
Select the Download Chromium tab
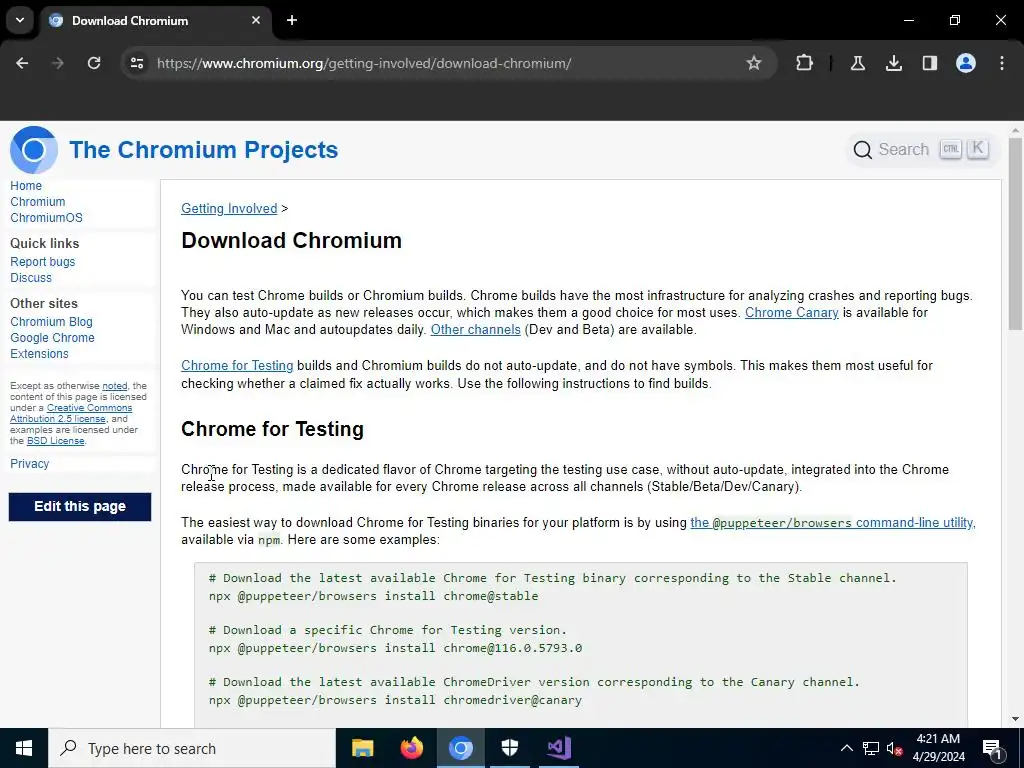[155, 20]
